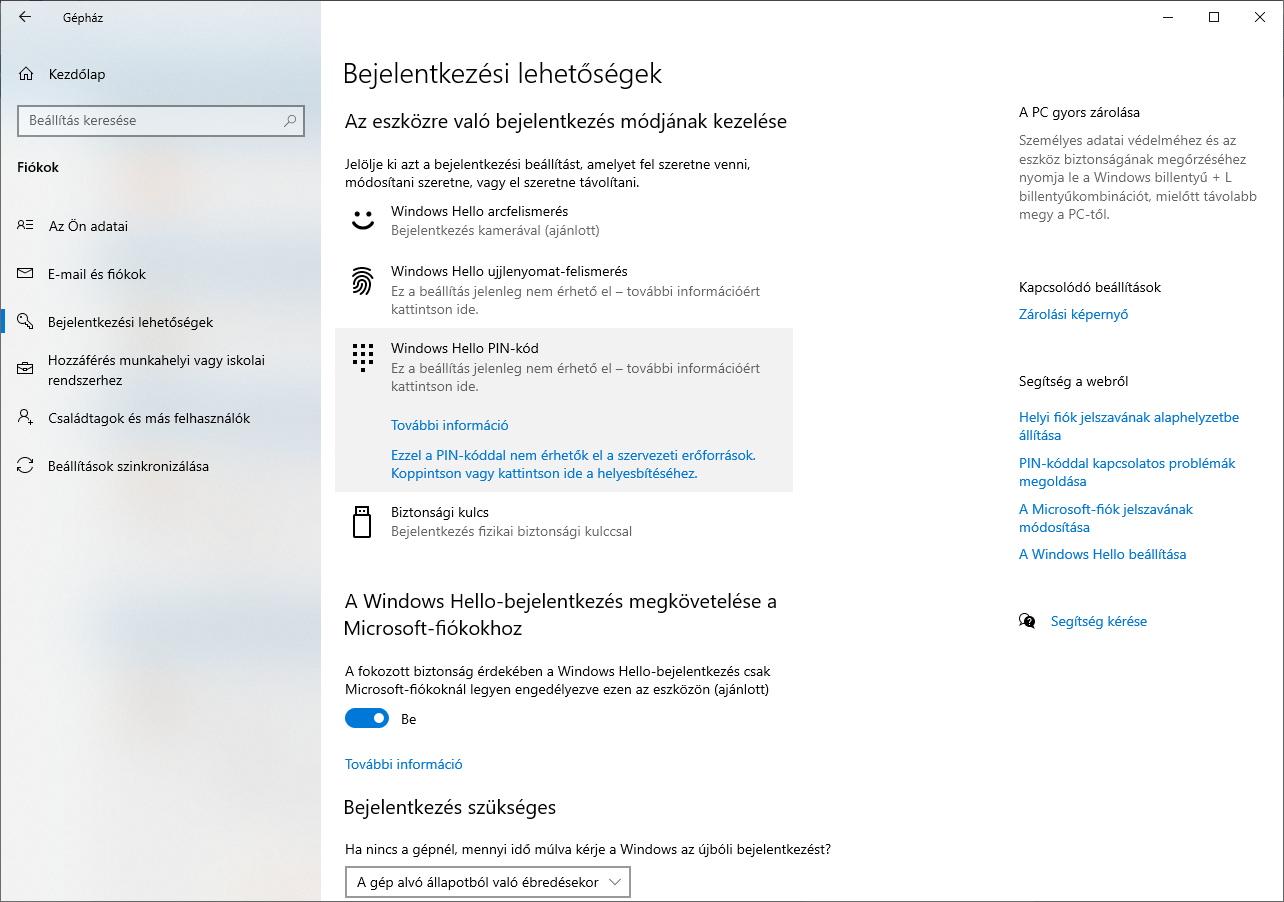Click the Segítség kérése link

pyautogui.click(x=1098, y=621)
